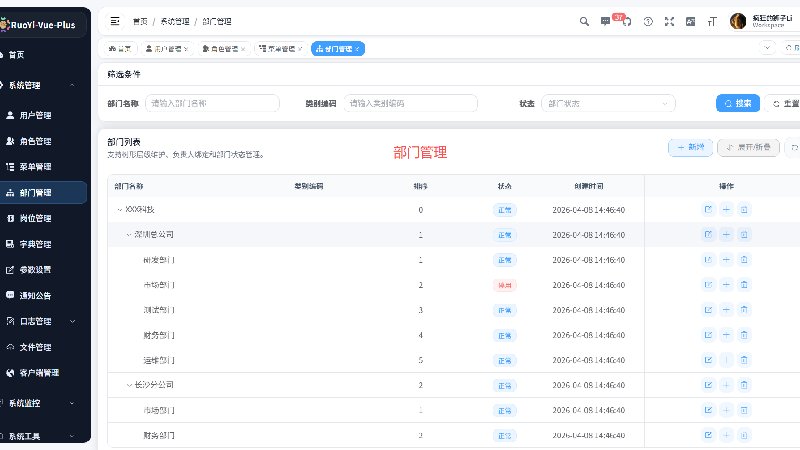Close the 用户管理 tab
The image size is (800, 450).
click(x=186, y=49)
